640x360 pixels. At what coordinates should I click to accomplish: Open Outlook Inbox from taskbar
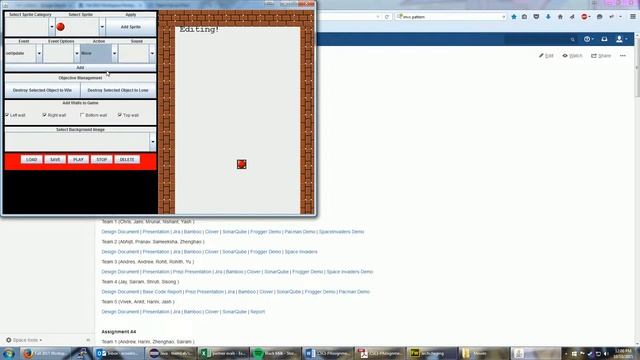pos(118,353)
